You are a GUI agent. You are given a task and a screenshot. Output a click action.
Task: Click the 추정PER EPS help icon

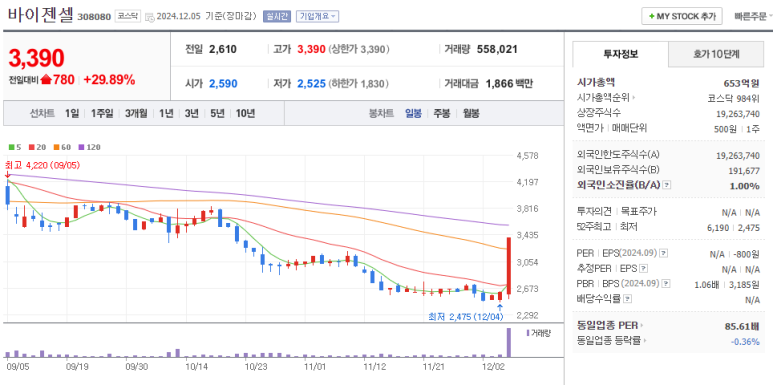pyautogui.click(x=643, y=269)
